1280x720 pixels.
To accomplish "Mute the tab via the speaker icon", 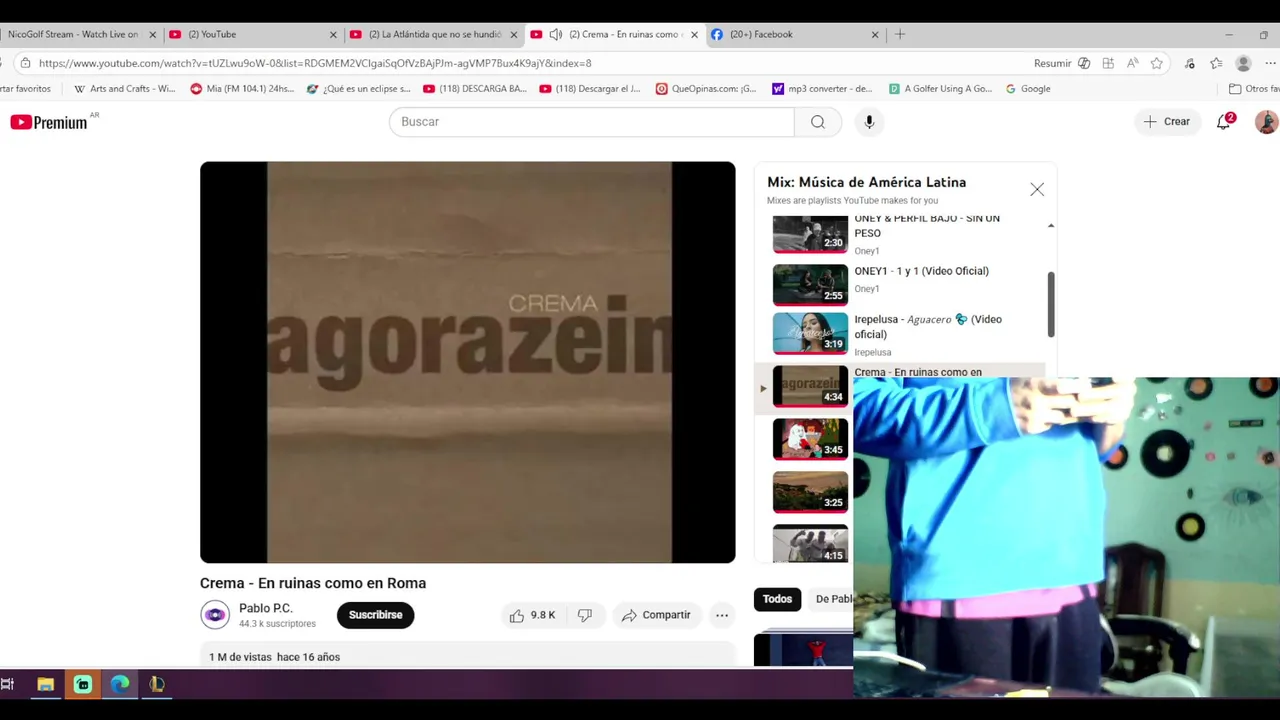I will [x=555, y=34].
